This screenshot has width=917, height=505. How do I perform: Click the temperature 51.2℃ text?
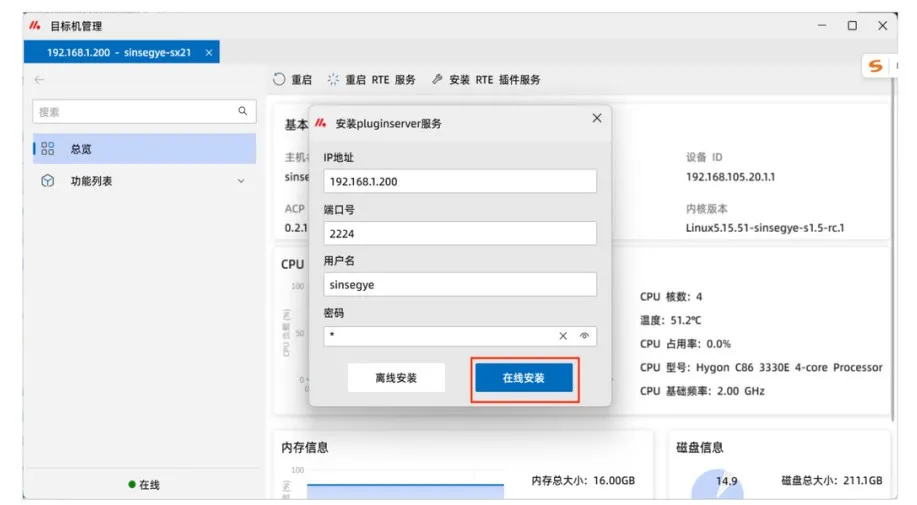tap(670, 320)
